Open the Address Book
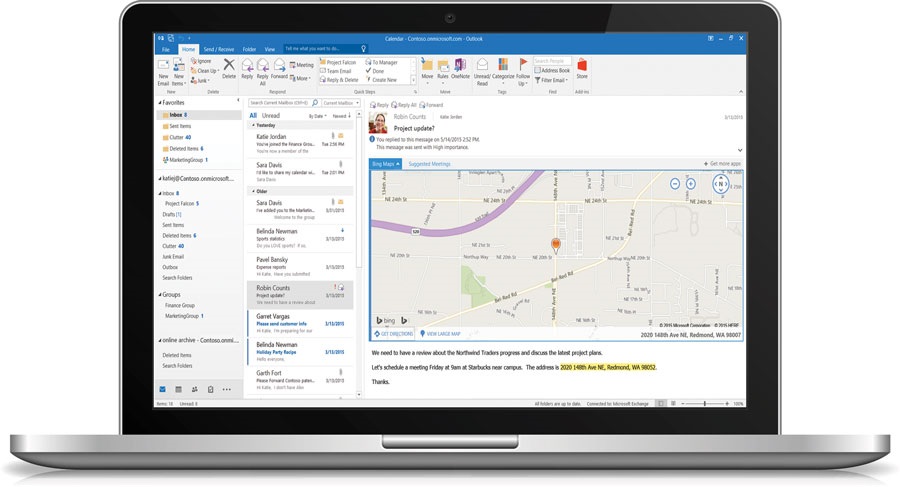The height and width of the screenshot is (487, 900). pos(552,70)
